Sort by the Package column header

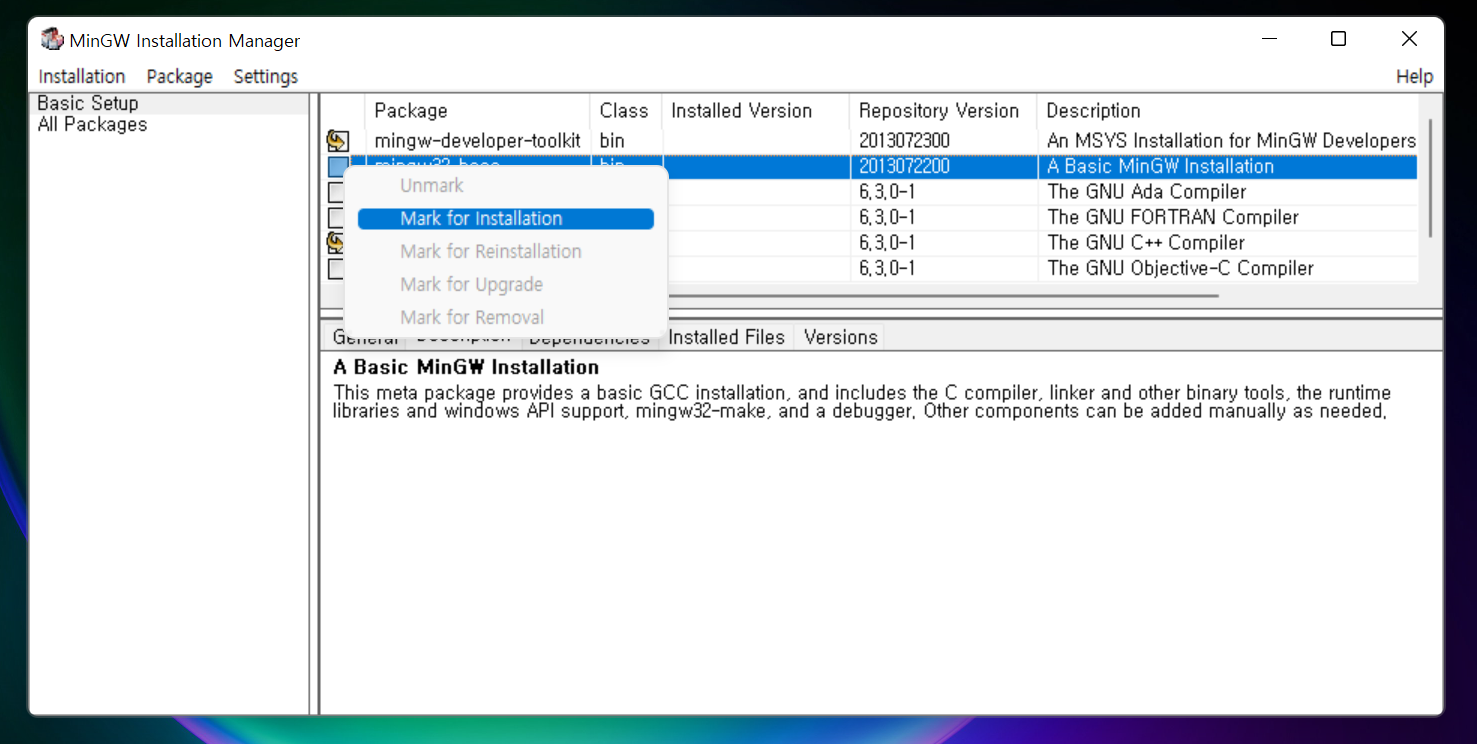[478, 111]
